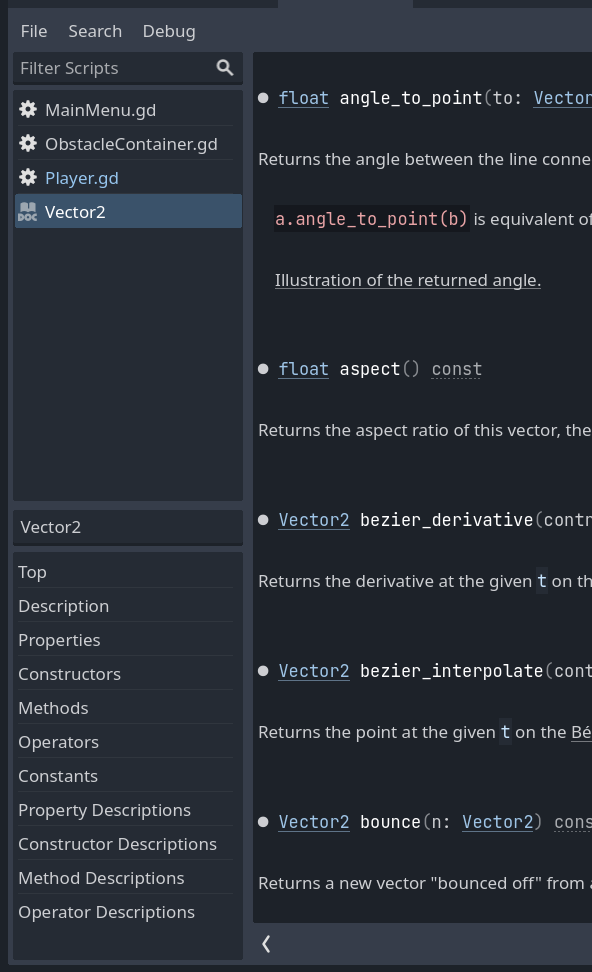Select Top in the outline list
Screen dimensions: 592x972
click(32, 571)
